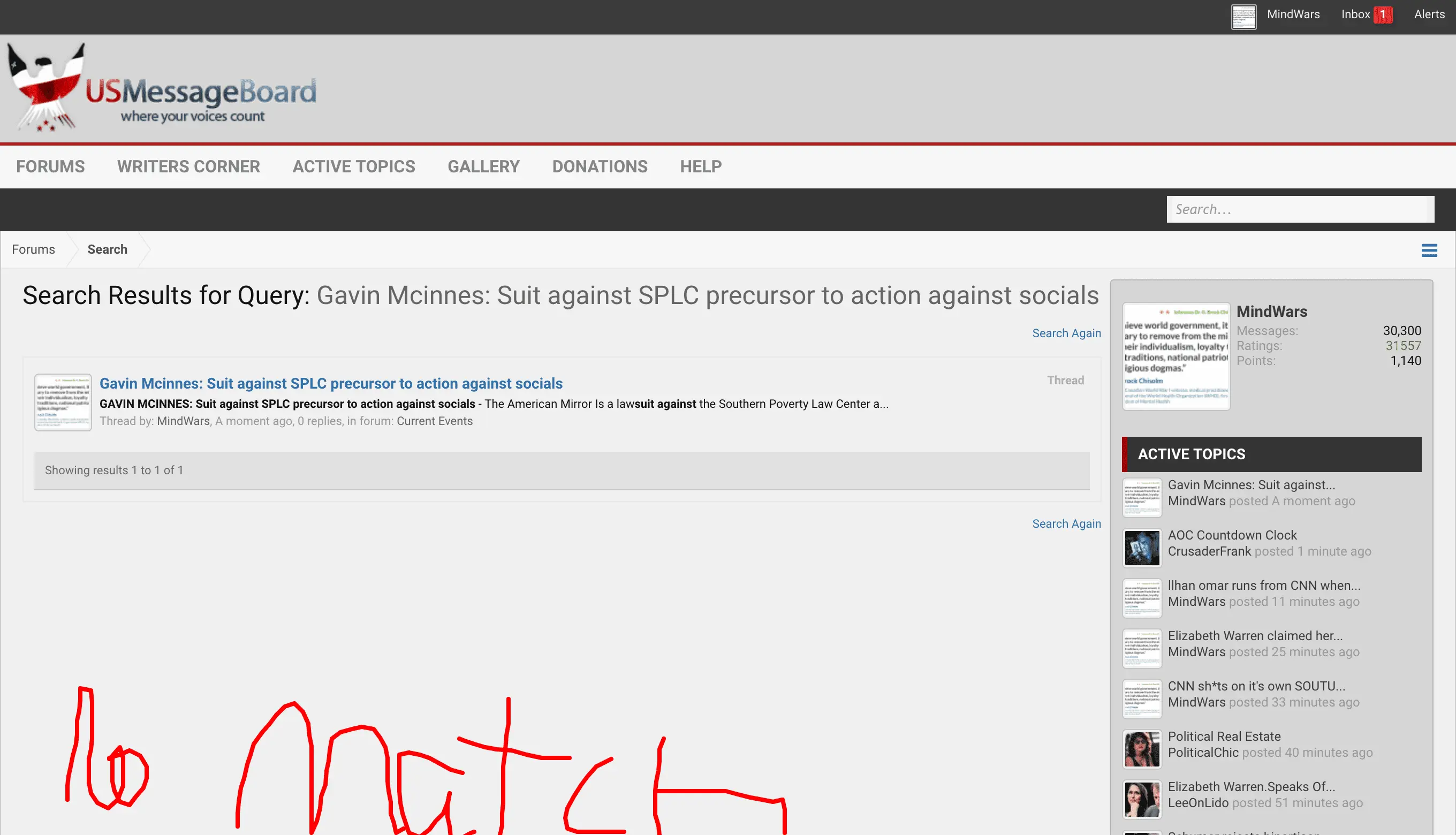Click the MindWars avatar in top bar
Viewport: 1456px width, 835px height.
click(x=1243, y=17)
